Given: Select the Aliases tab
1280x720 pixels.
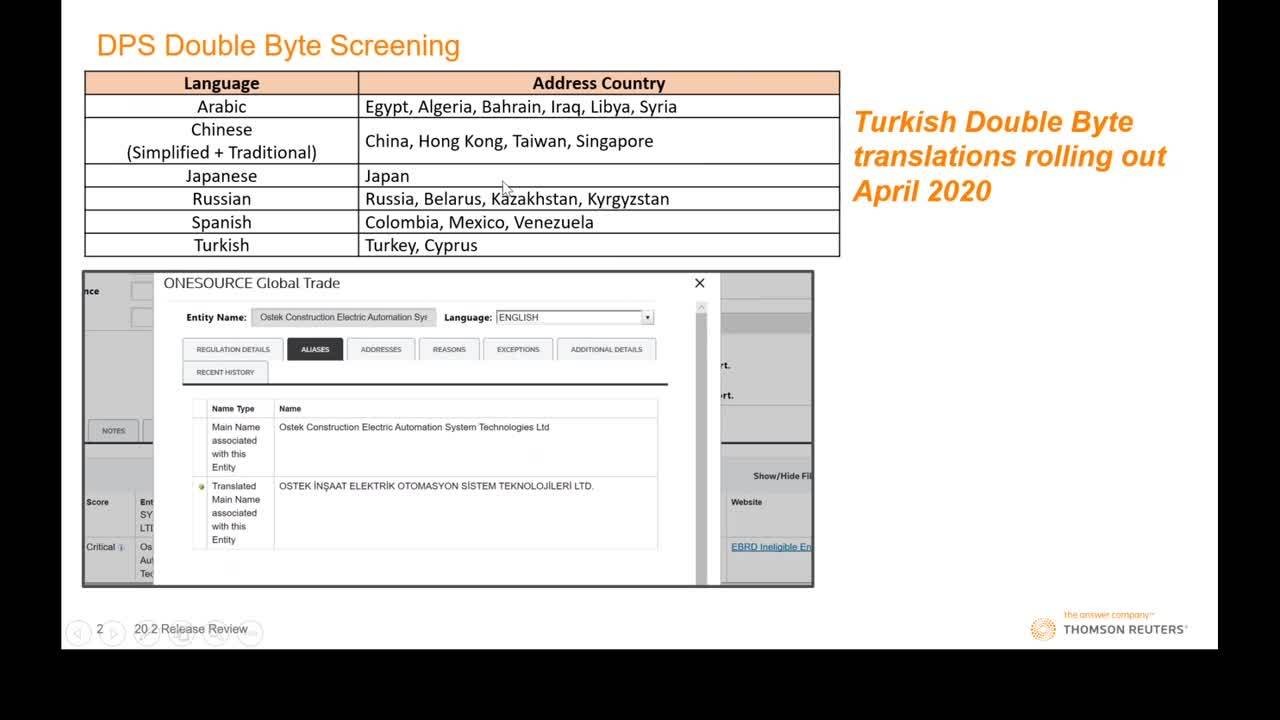Looking at the screenshot, I should tap(315, 349).
